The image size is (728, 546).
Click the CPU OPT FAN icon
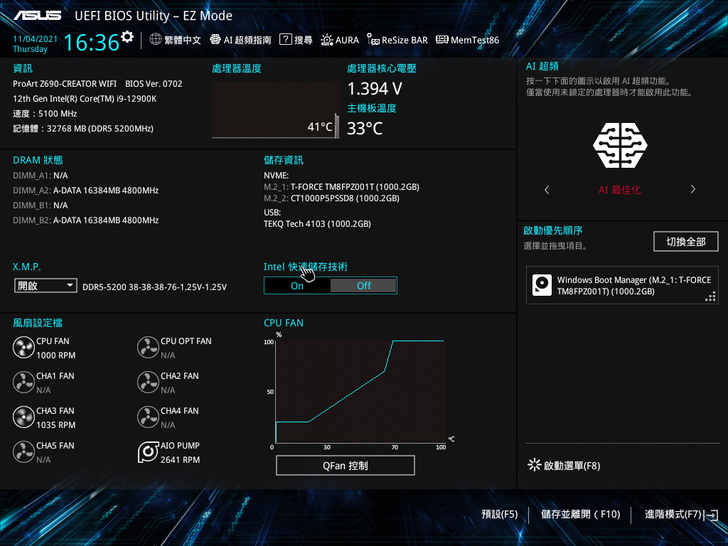click(148, 347)
